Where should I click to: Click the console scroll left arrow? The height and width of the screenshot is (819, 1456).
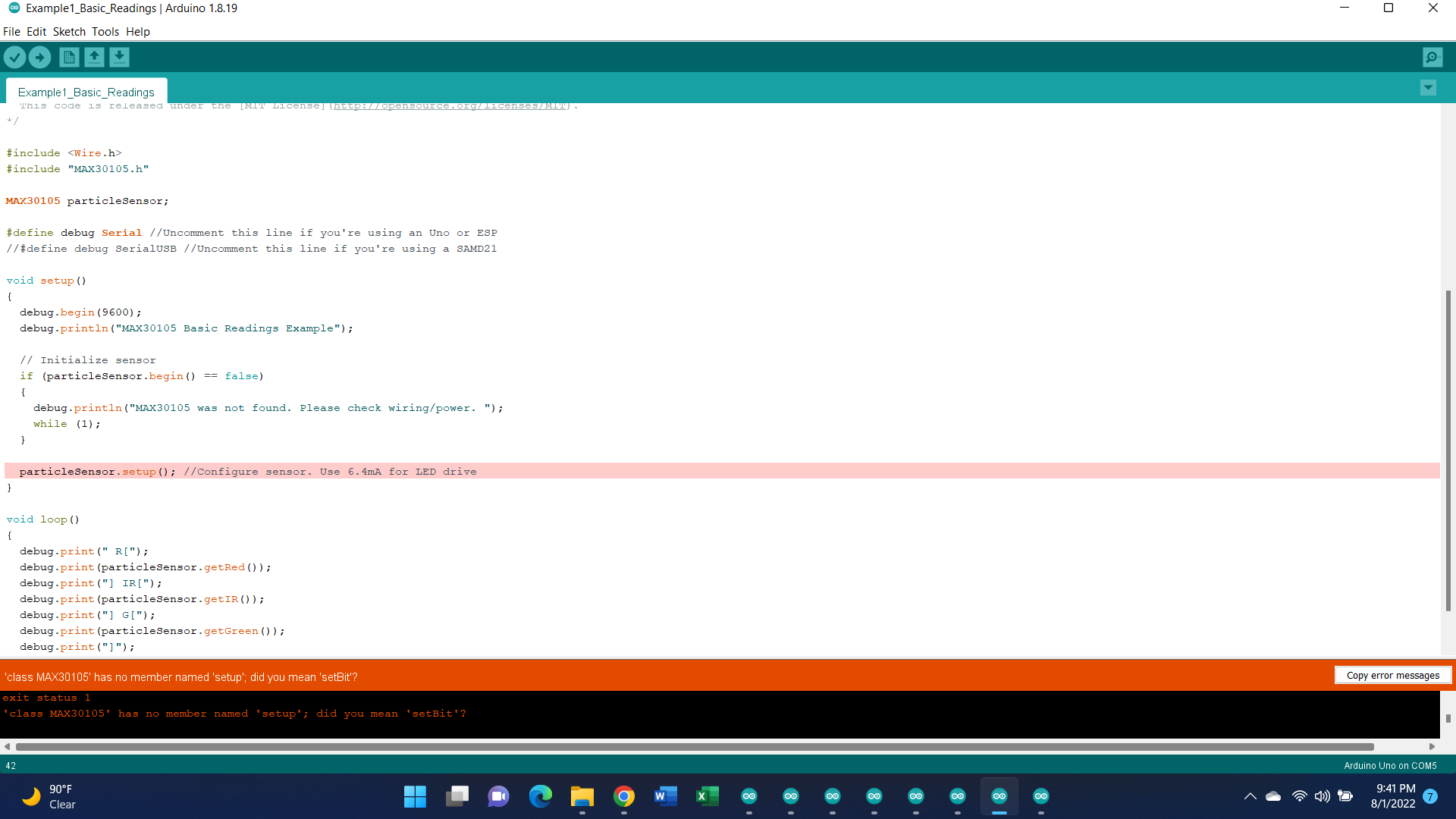click(7, 747)
